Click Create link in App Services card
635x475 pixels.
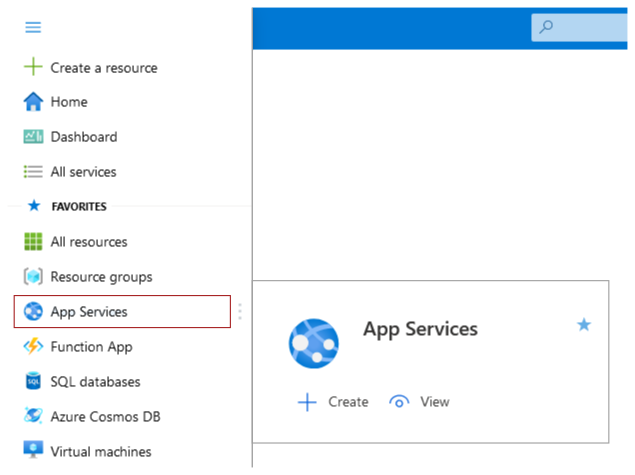tap(348, 402)
